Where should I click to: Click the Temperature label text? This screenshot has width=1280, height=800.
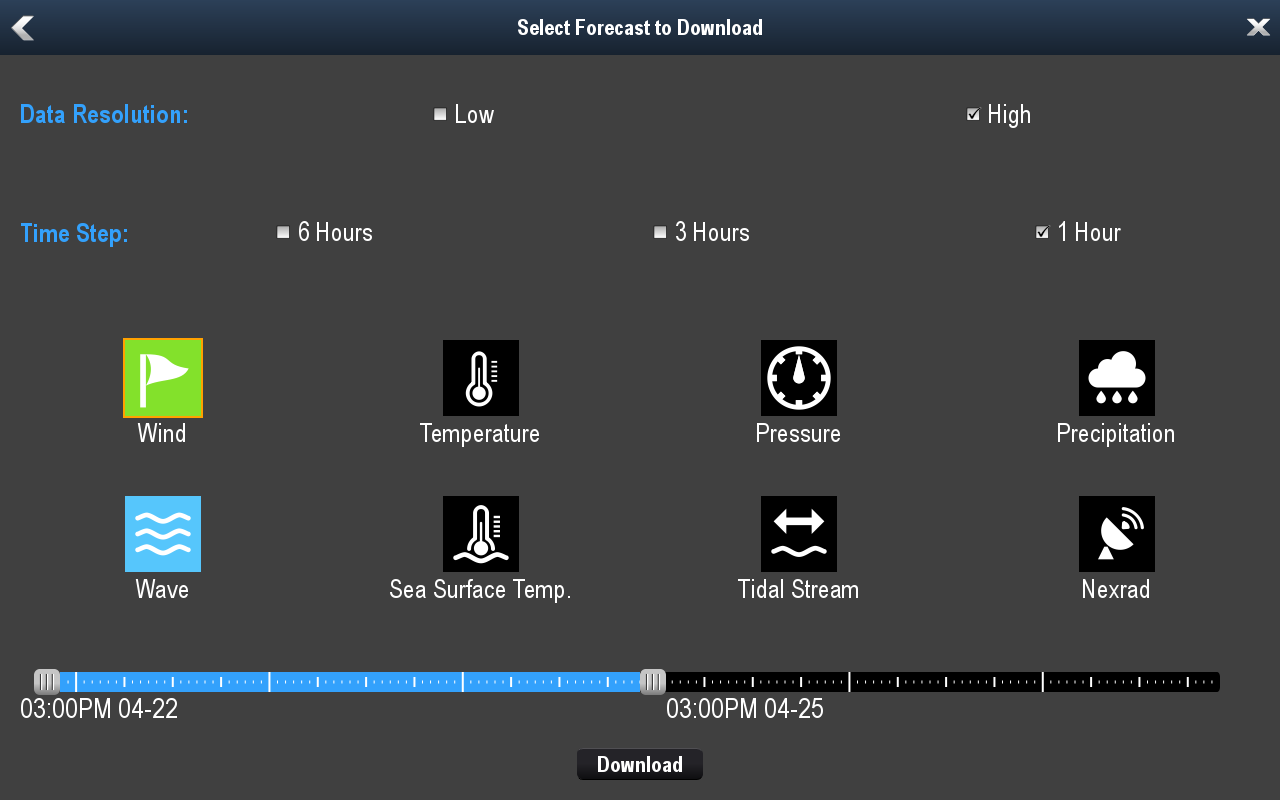coord(480,434)
